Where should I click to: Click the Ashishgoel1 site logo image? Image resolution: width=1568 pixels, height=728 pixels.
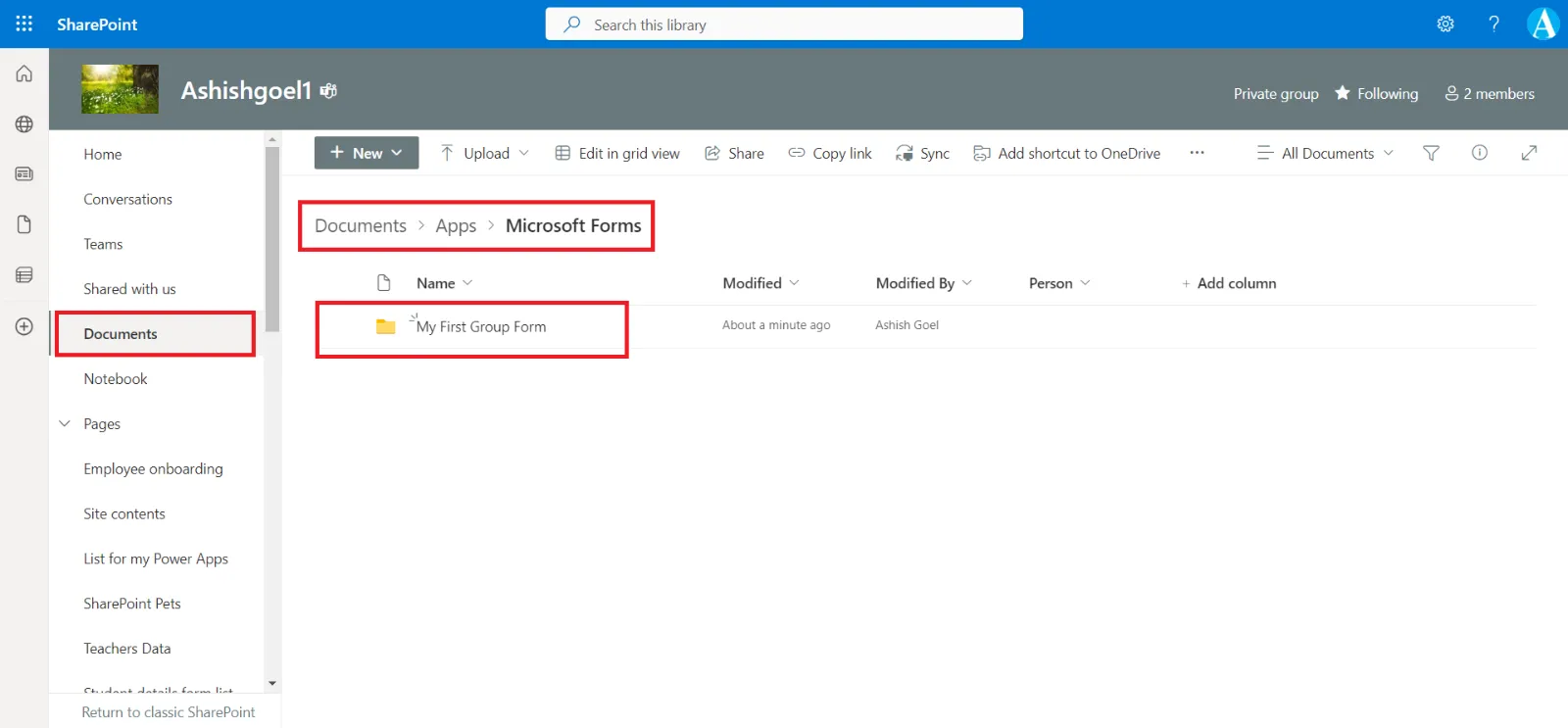tap(120, 89)
